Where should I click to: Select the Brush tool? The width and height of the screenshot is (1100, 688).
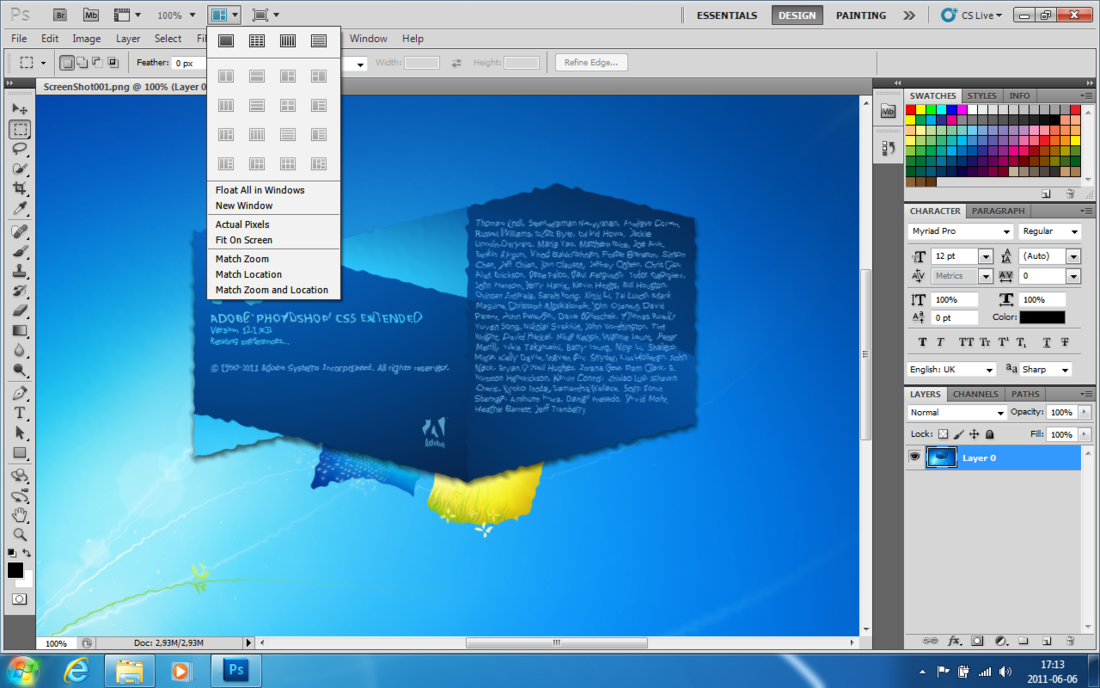tap(20, 251)
